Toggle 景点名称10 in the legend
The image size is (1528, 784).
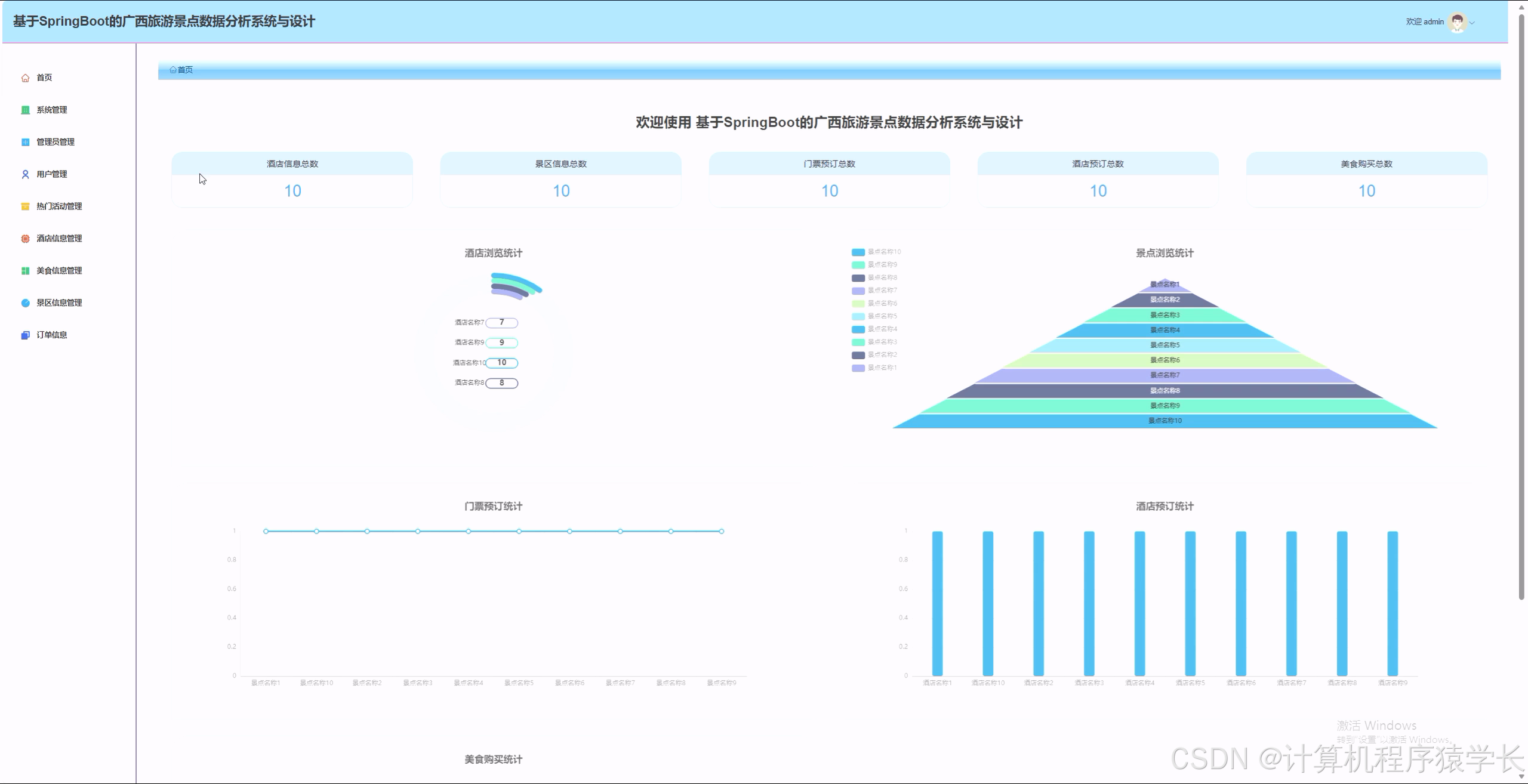873,252
